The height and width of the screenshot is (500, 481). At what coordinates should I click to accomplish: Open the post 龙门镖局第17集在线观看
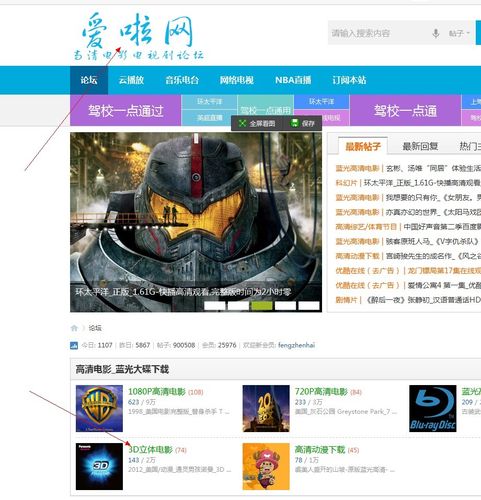(x=444, y=271)
